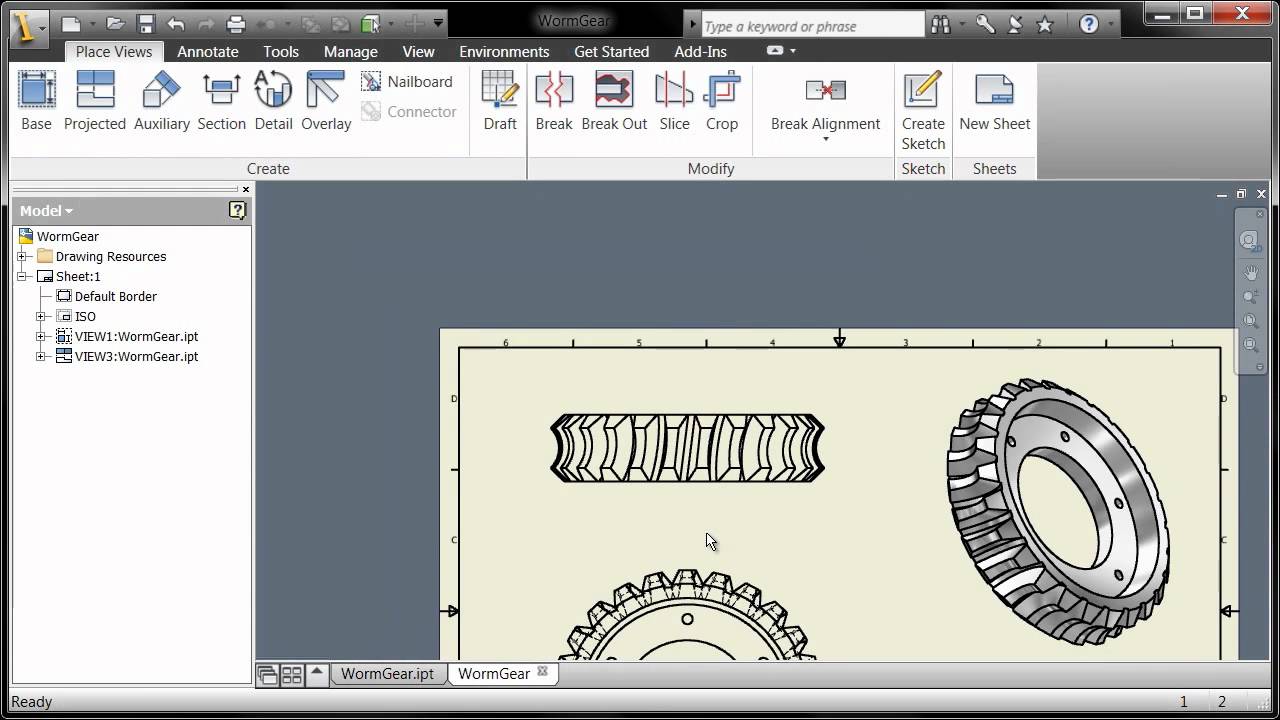1280x720 pixels.
Task: Select the Nailboard tool
Action: pos(409,81)
